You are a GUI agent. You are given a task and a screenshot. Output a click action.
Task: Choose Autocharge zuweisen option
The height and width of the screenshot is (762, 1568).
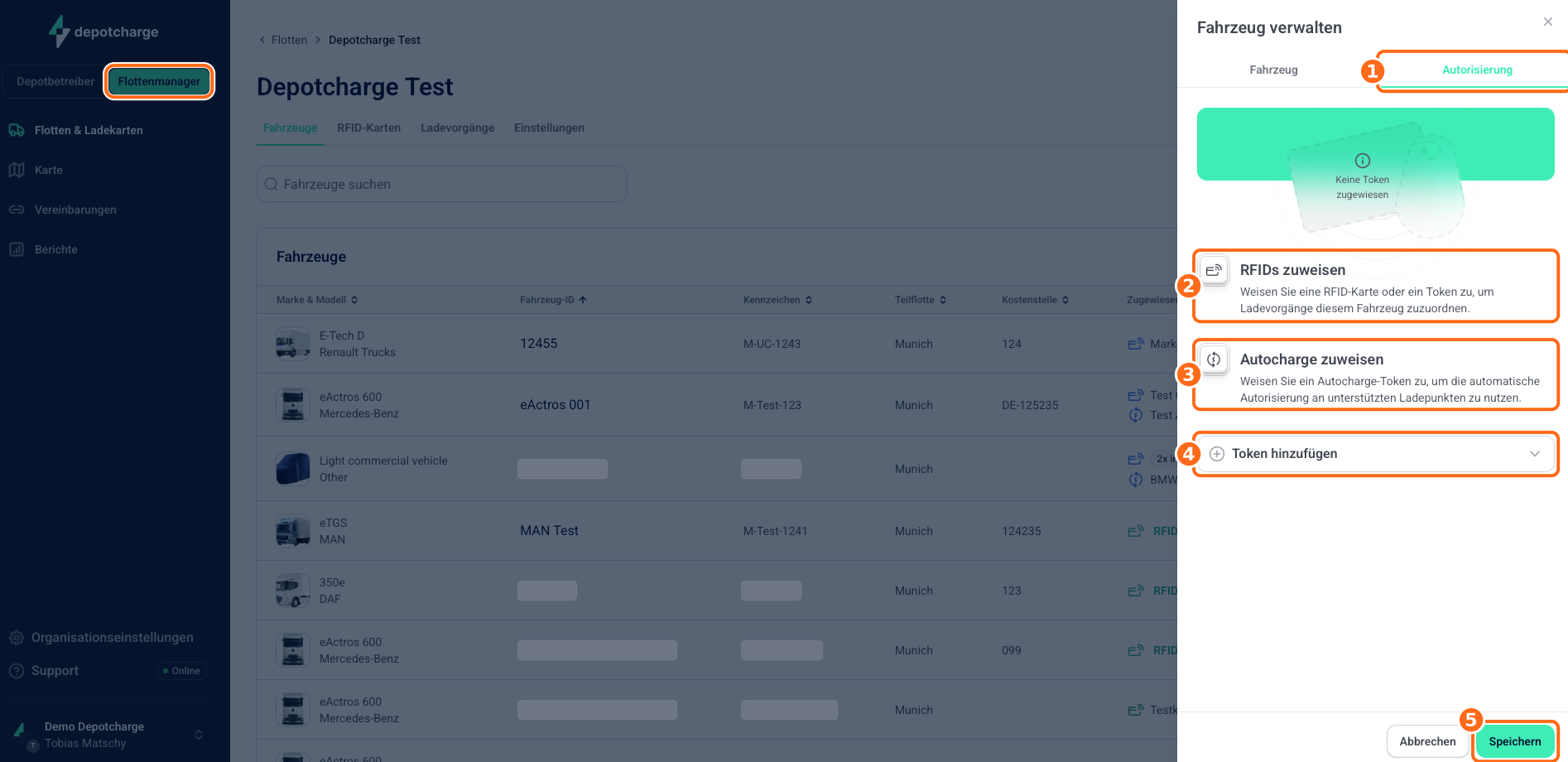1376,375
